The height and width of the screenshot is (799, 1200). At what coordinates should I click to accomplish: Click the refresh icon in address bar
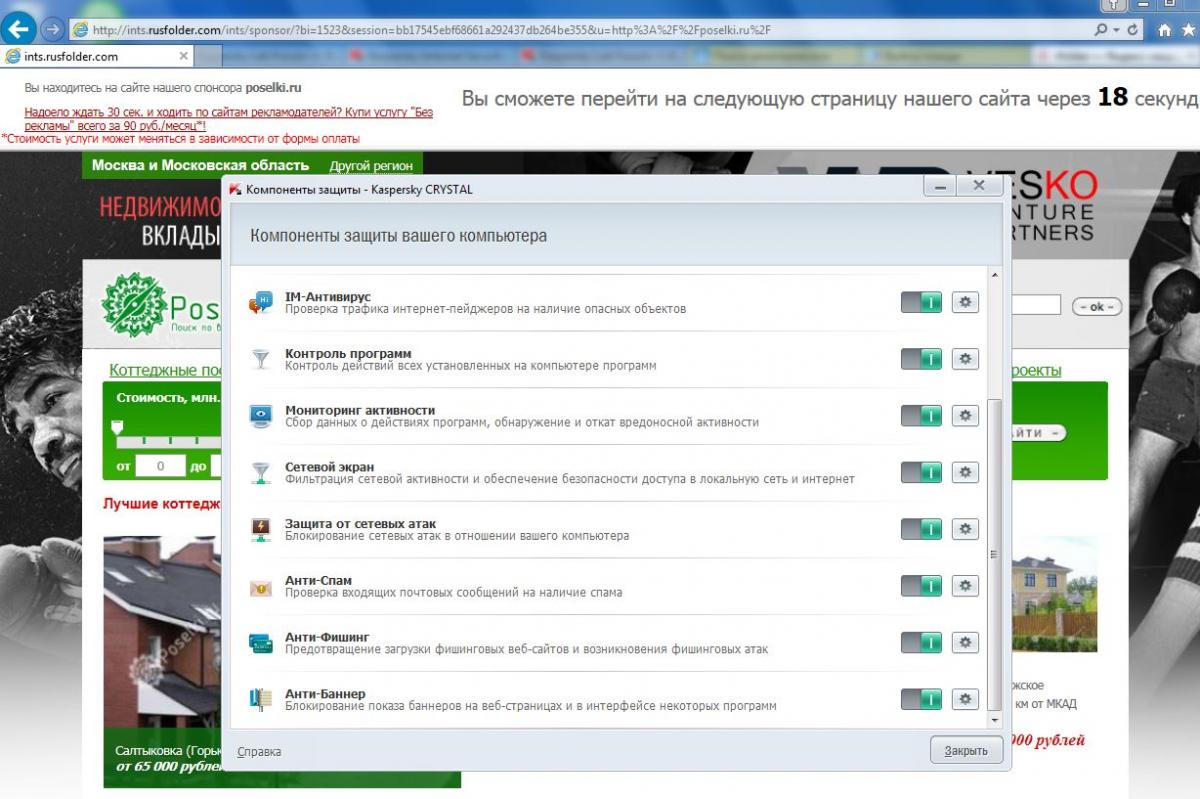coord(1133,30)
